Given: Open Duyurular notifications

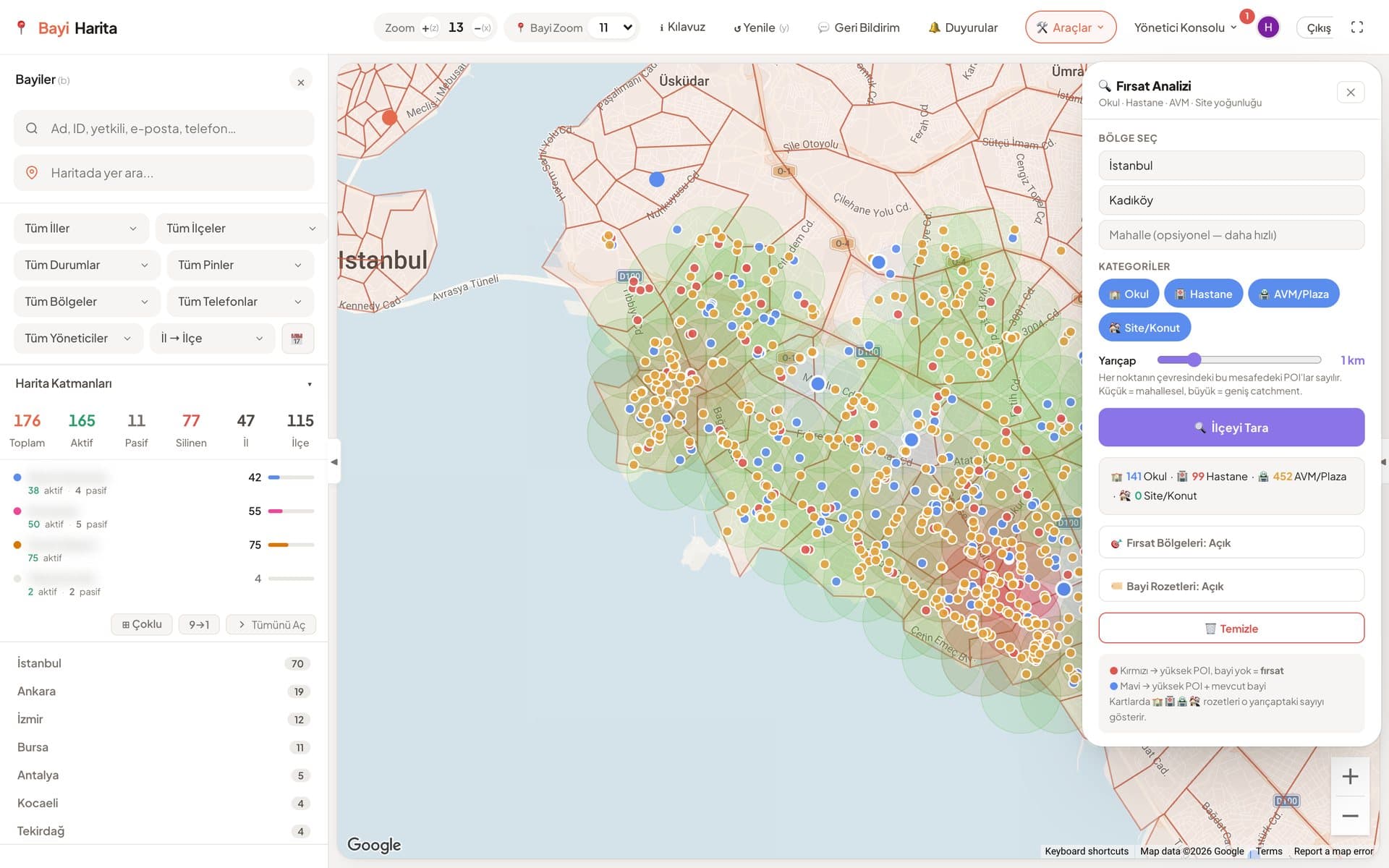Looking at the screenshot, I should (x=963, y=27).
